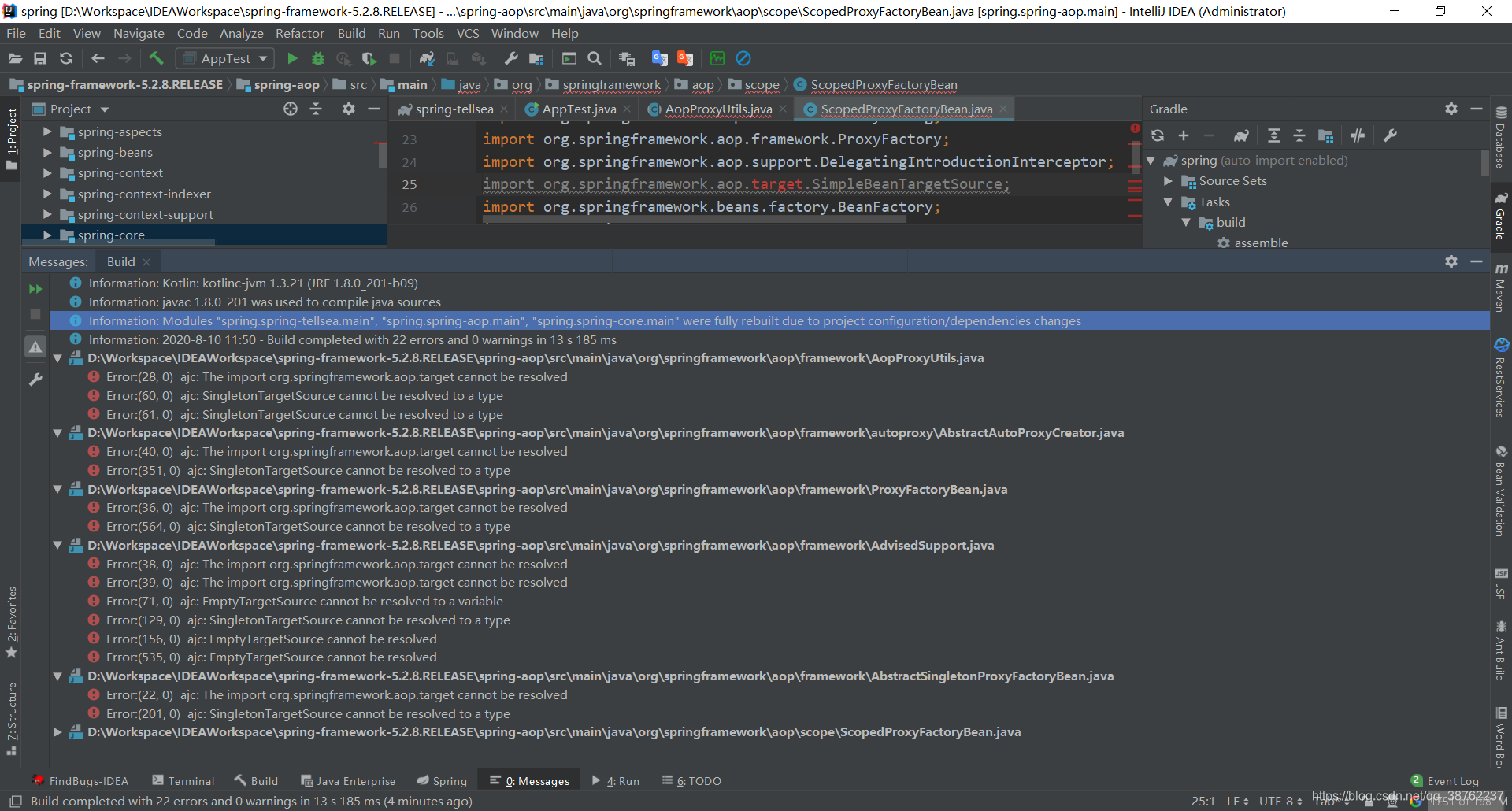
Task: Close the ScopedProxyFactoryBean.java tab
Action: pyautogui.click(x=1003, y=109)
